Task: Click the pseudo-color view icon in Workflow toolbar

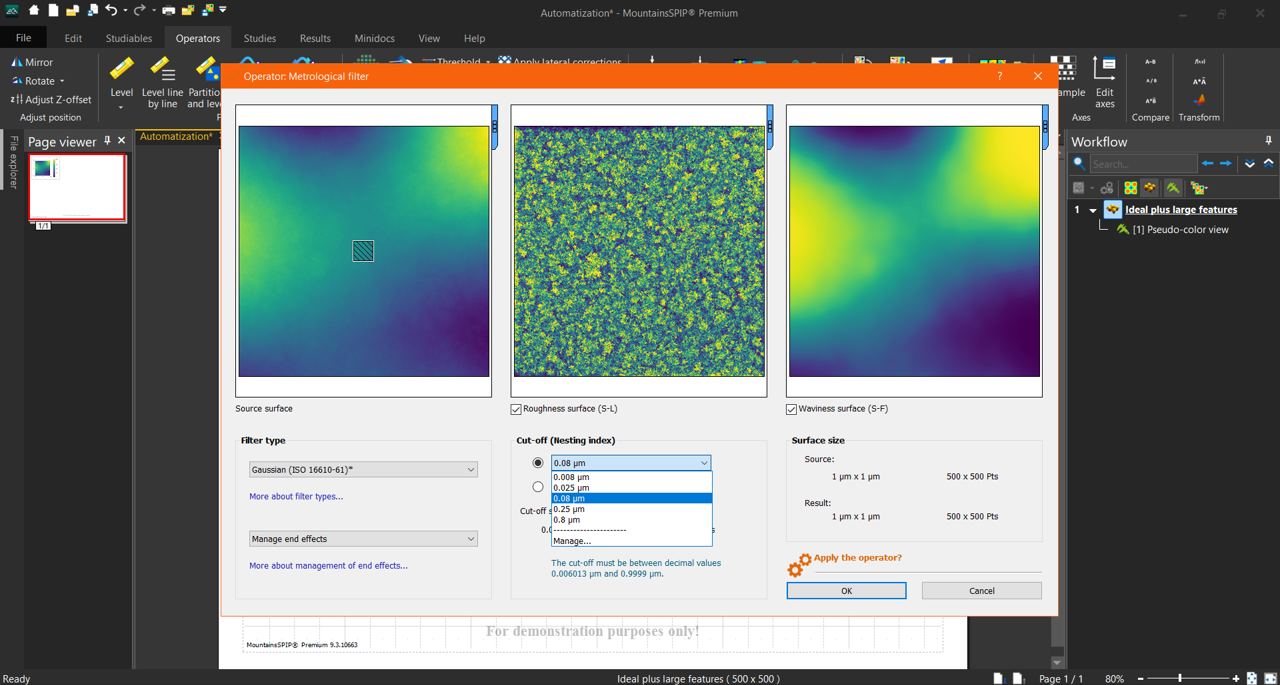Action: tap(1130, 188)
